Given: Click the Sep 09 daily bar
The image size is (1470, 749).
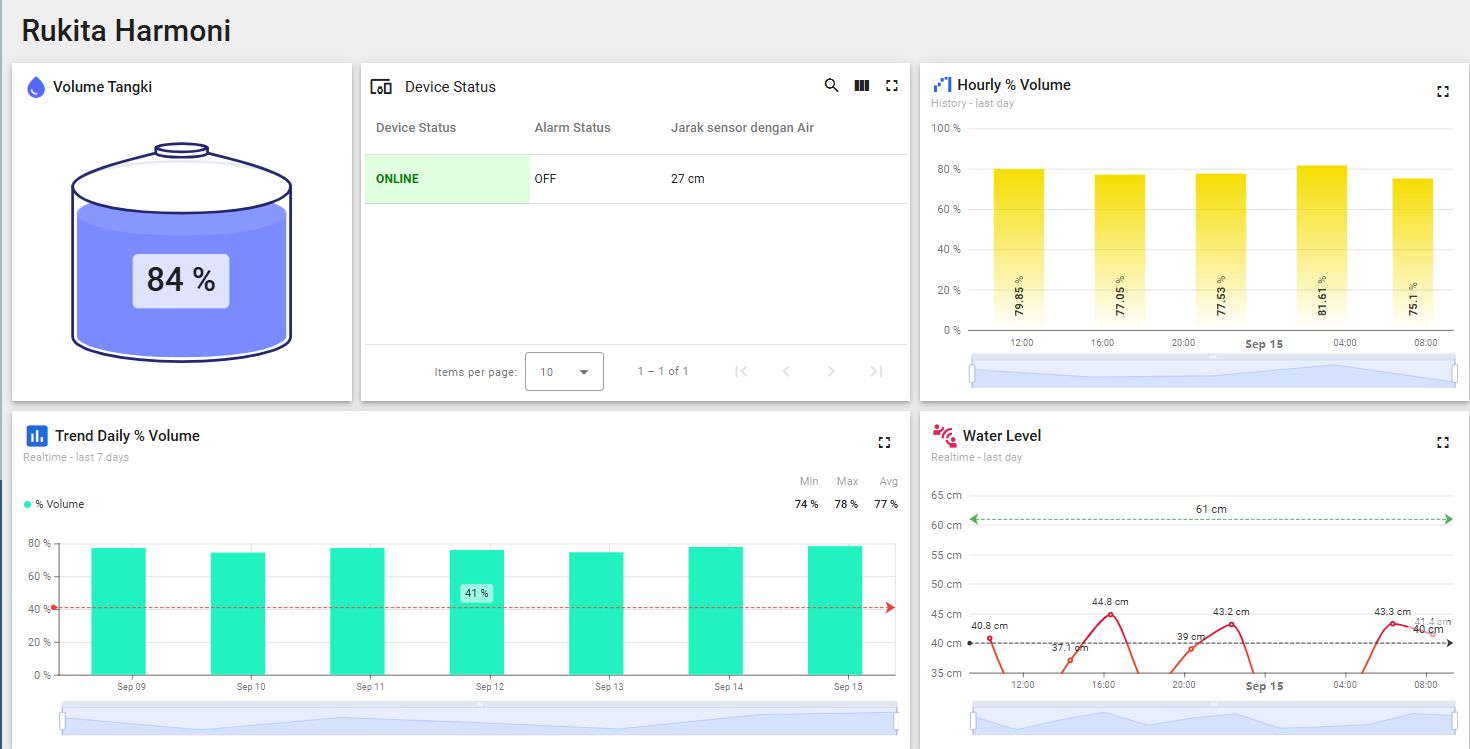Looking at the screenshot, I should coord(118,611).
